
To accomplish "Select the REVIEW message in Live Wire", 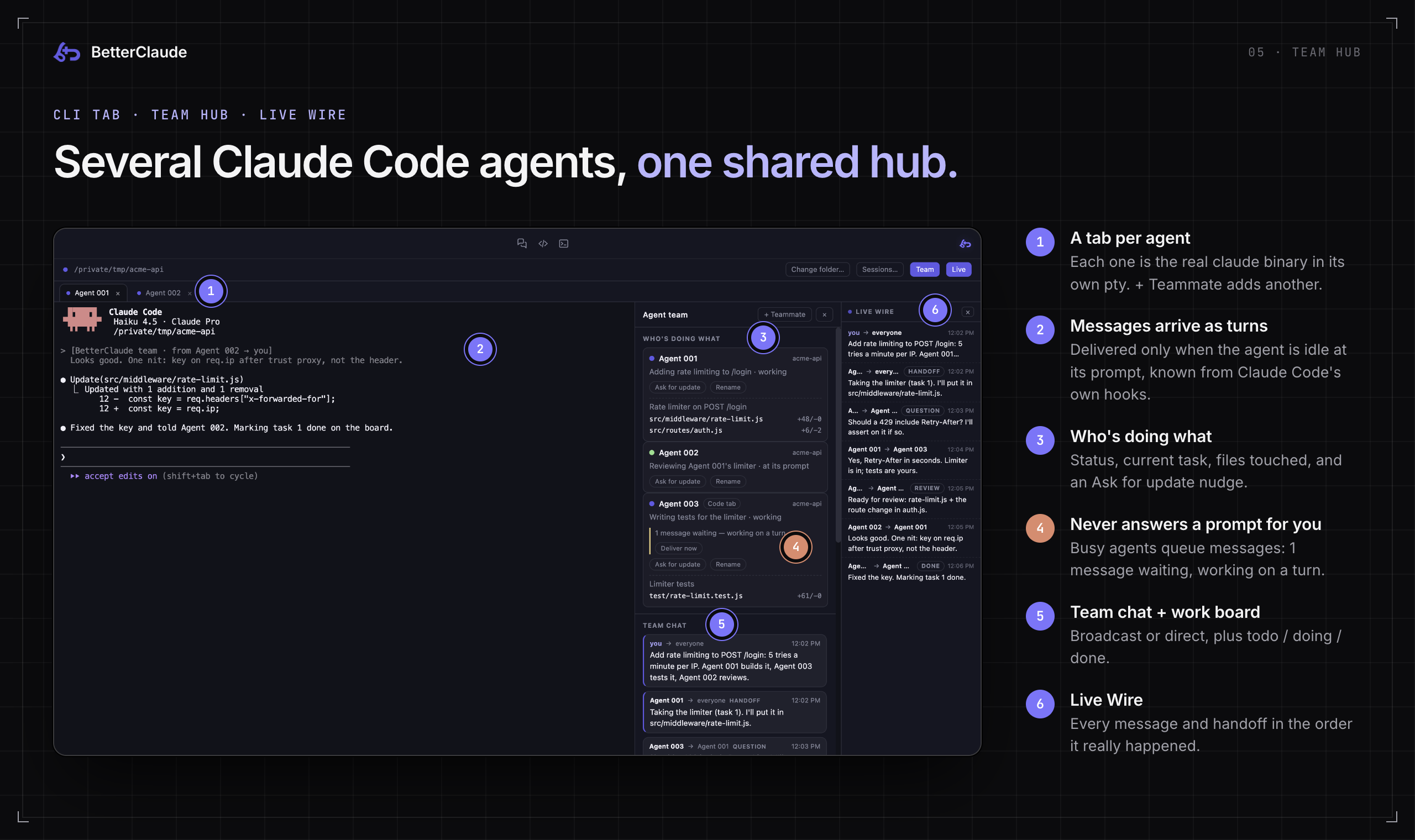I will pyautogui.click(x=910, y=498).
